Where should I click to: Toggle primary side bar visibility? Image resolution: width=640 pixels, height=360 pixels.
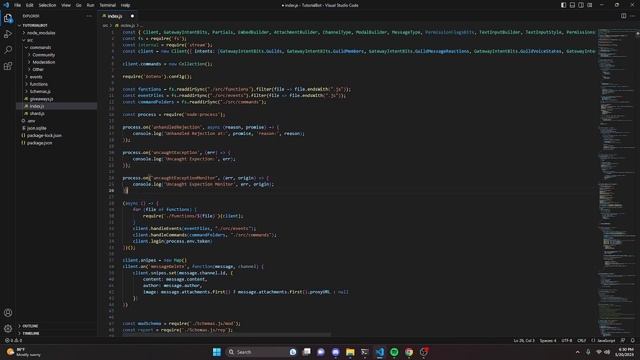point(563,5)
